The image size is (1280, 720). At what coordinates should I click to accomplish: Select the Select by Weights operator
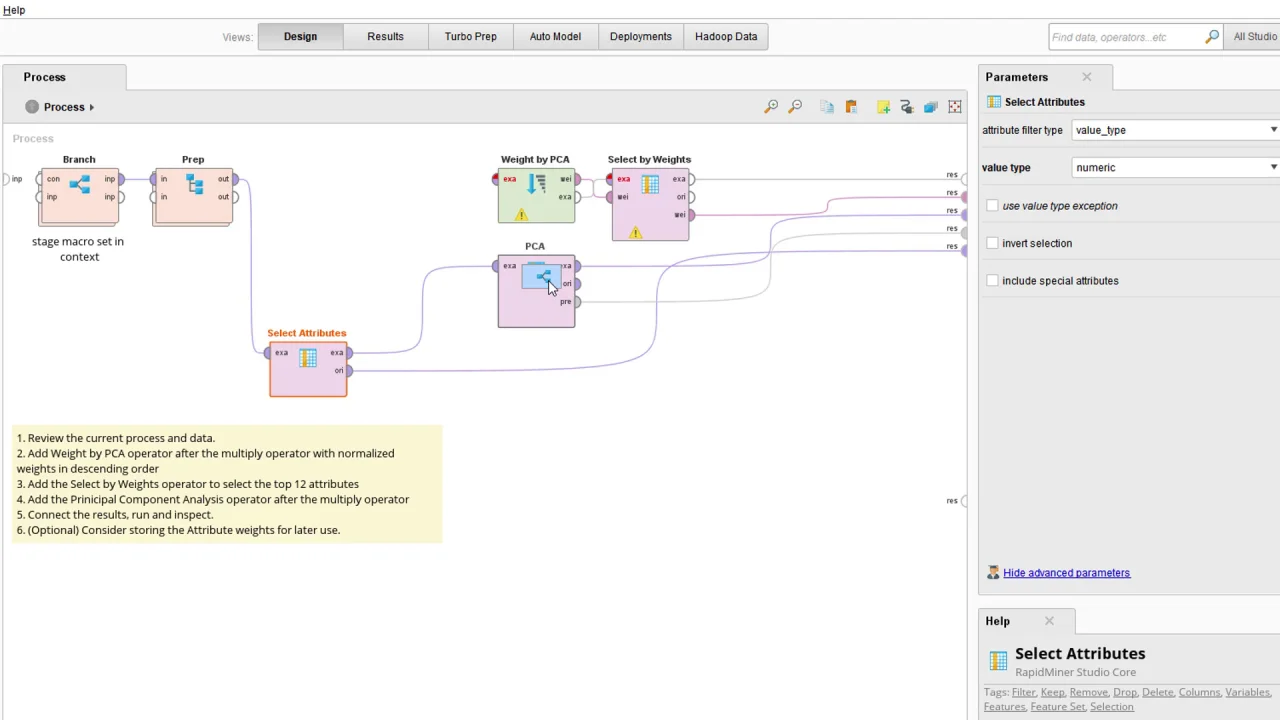click(650, 204)
